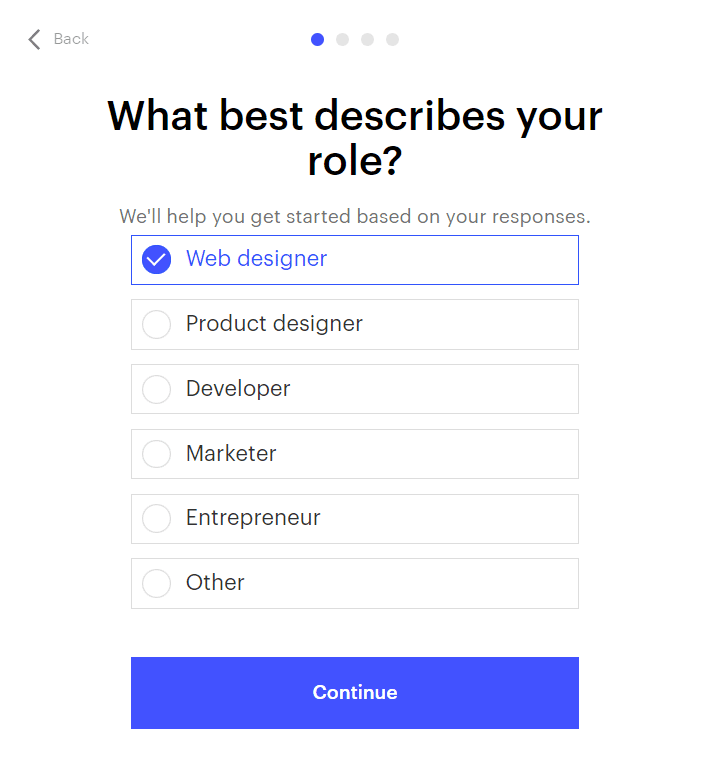Choose the Entrepreneur role option label
706x773 pixels.
pos(253,518)
